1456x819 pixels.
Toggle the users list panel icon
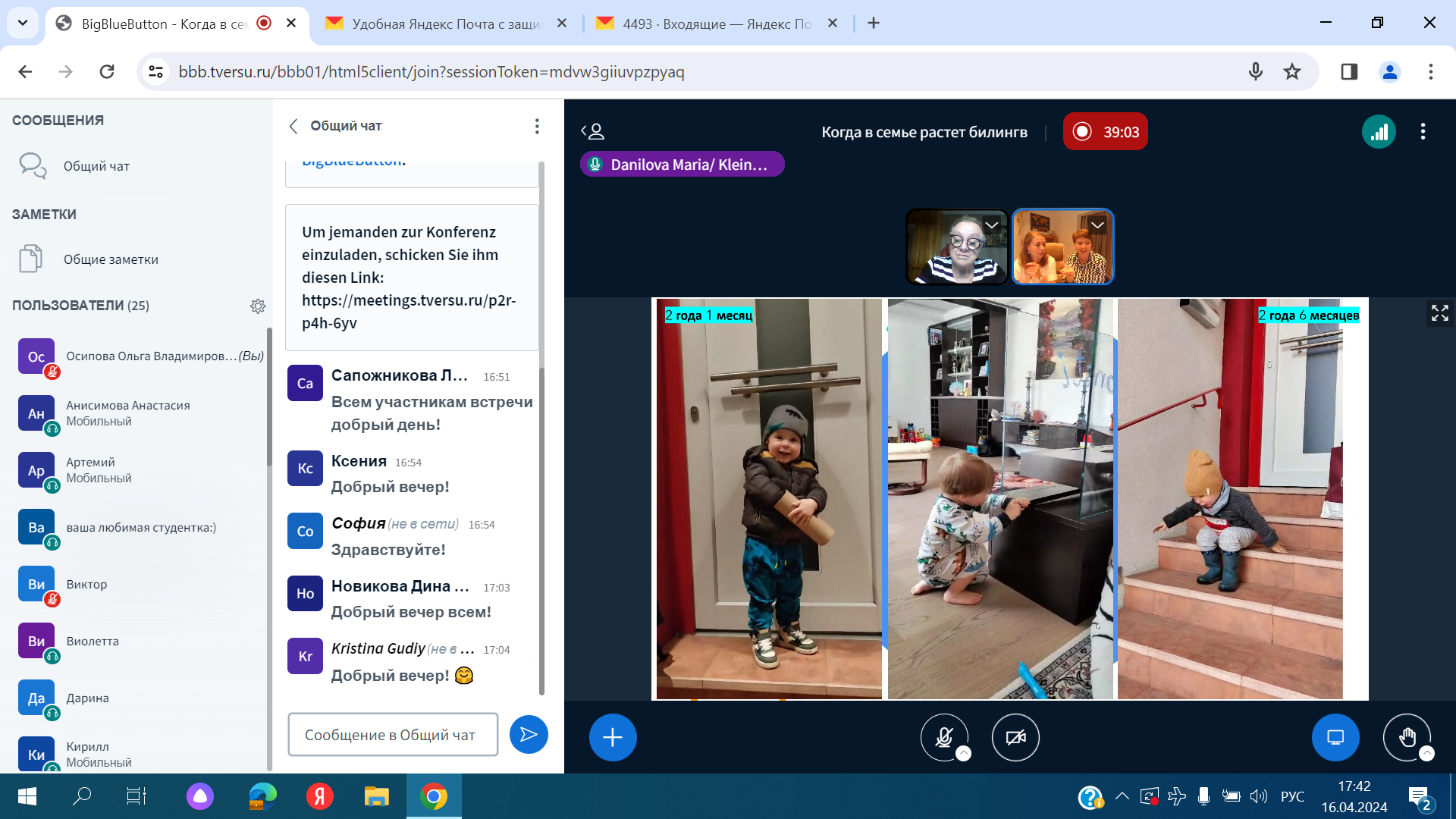click(x=593, y=132)
